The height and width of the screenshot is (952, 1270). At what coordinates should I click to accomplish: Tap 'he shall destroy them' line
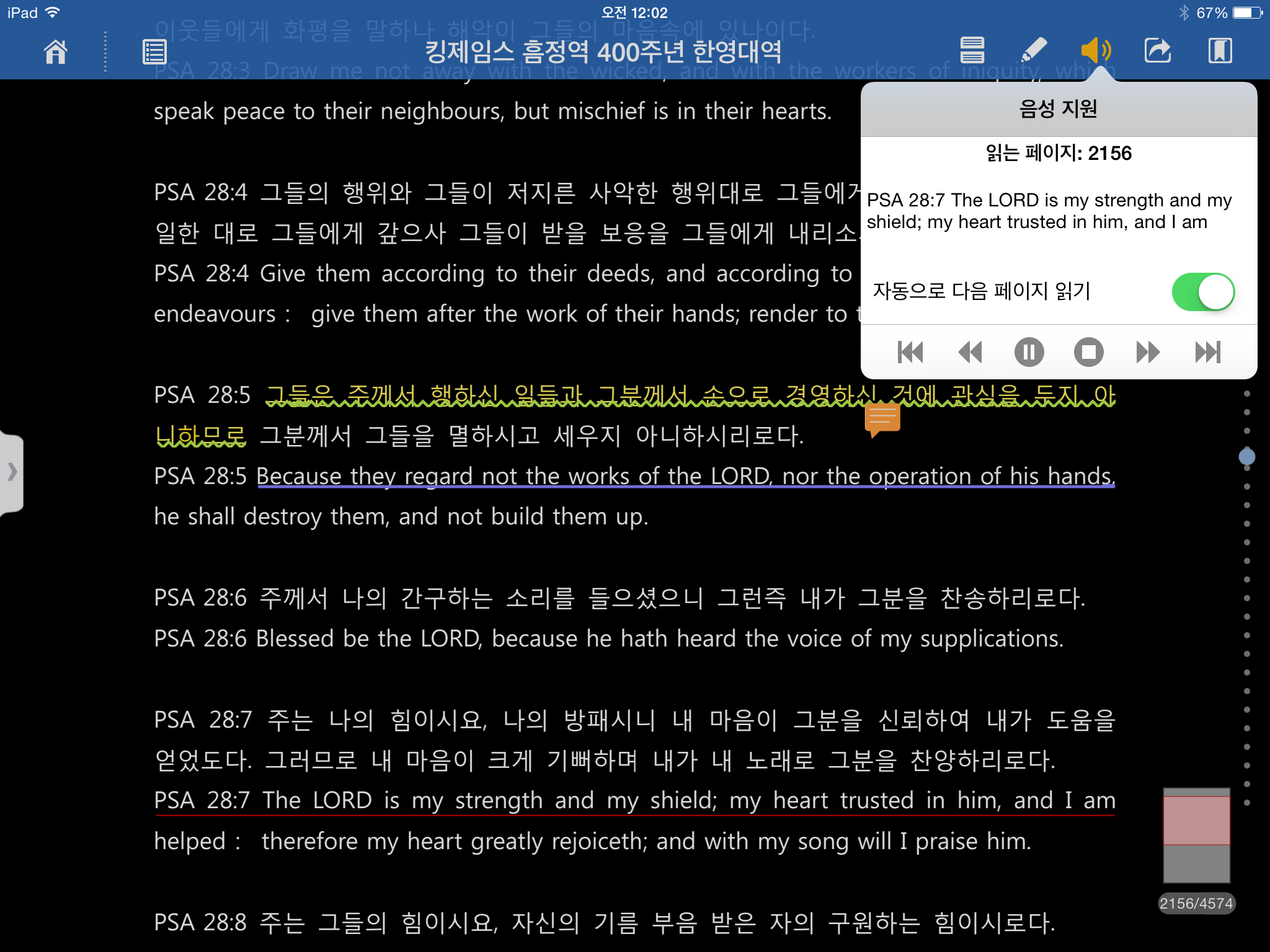pyautogui.click(x=401, y=516)
